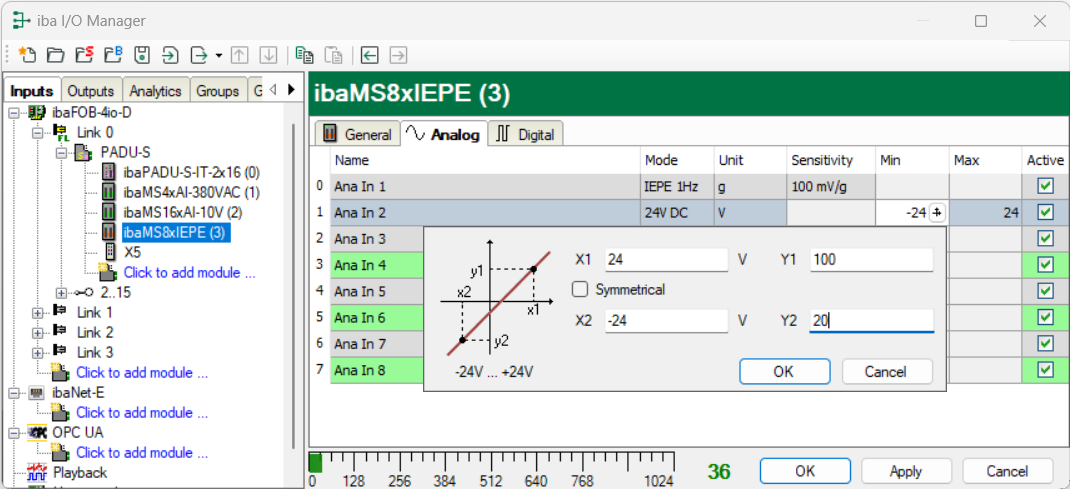Switch to the Analytics tab

(156, 91)
